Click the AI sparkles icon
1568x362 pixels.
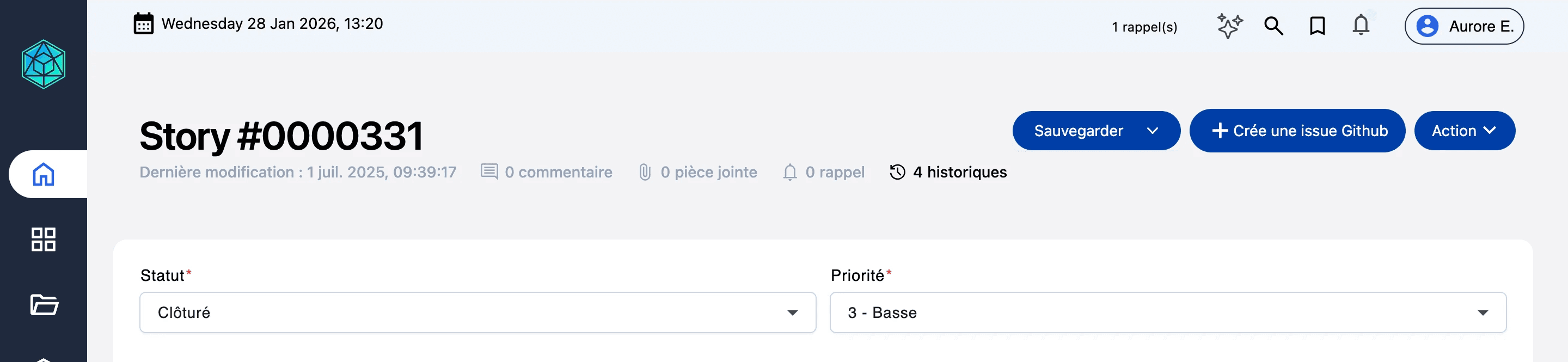pyautogui.click(x=1229, y=26)
